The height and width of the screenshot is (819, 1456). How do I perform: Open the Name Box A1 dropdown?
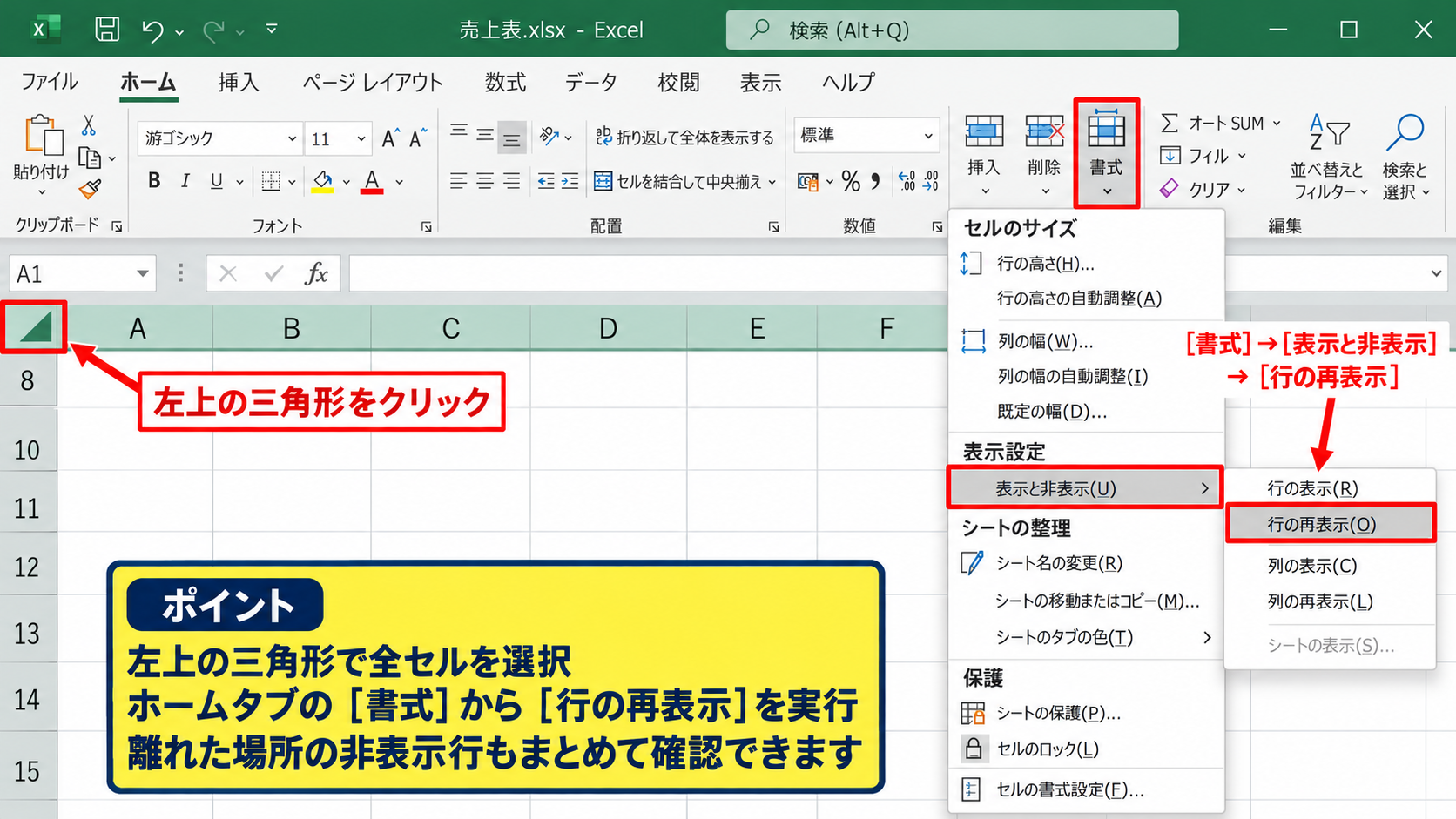pos(142,274)
